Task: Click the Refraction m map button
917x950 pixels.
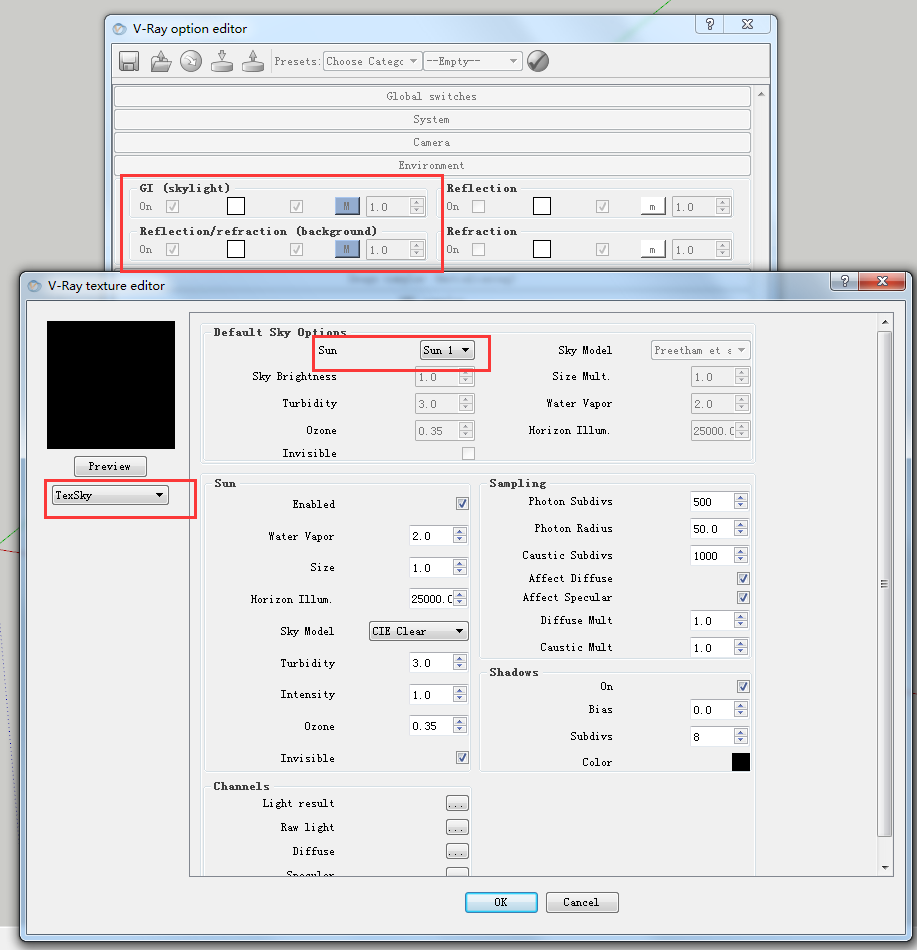Action: (653, 250)
